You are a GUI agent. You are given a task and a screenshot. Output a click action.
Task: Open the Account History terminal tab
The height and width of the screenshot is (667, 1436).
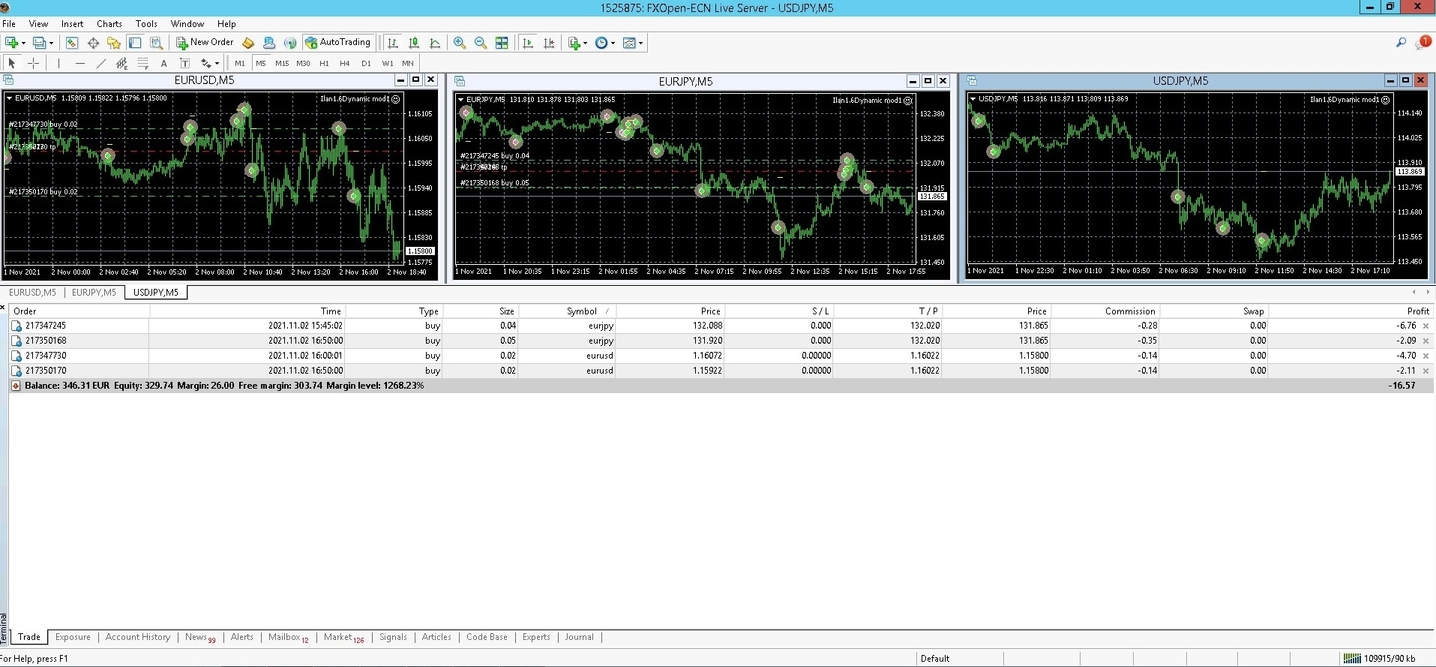coord(138,637)
